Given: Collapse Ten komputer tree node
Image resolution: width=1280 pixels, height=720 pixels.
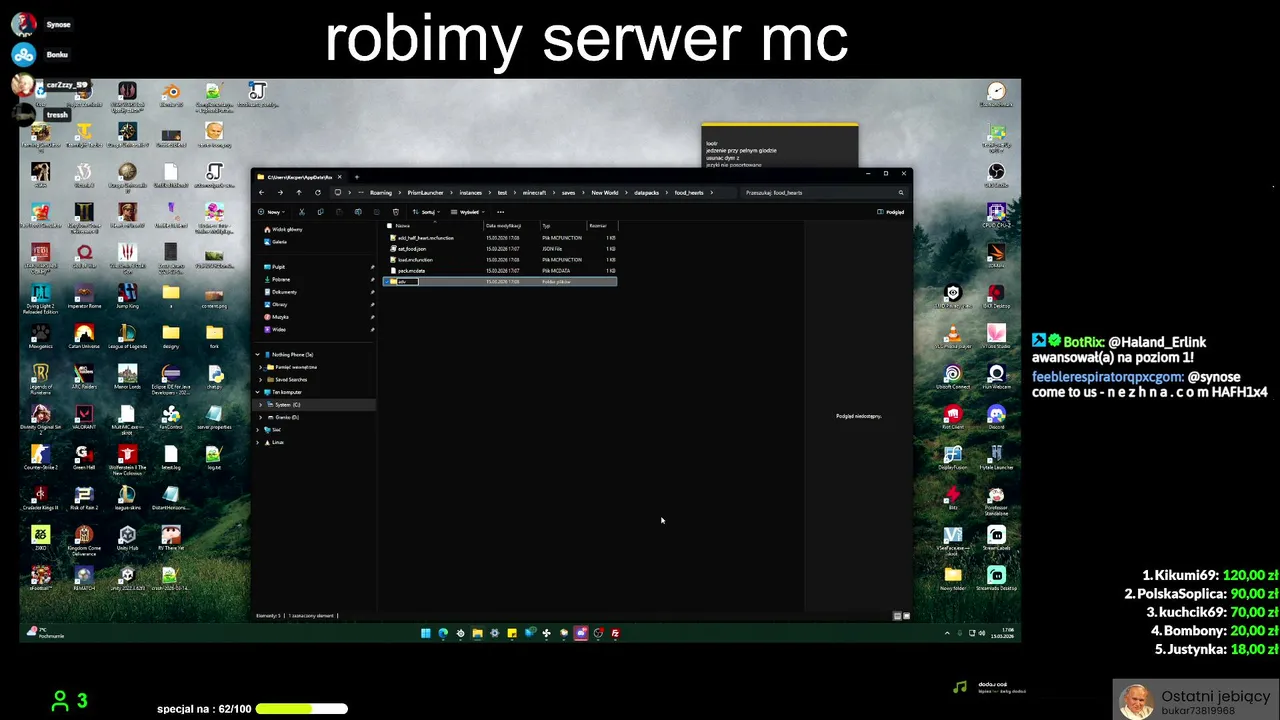Looking at the screenshot, I should tap(258, 392).
